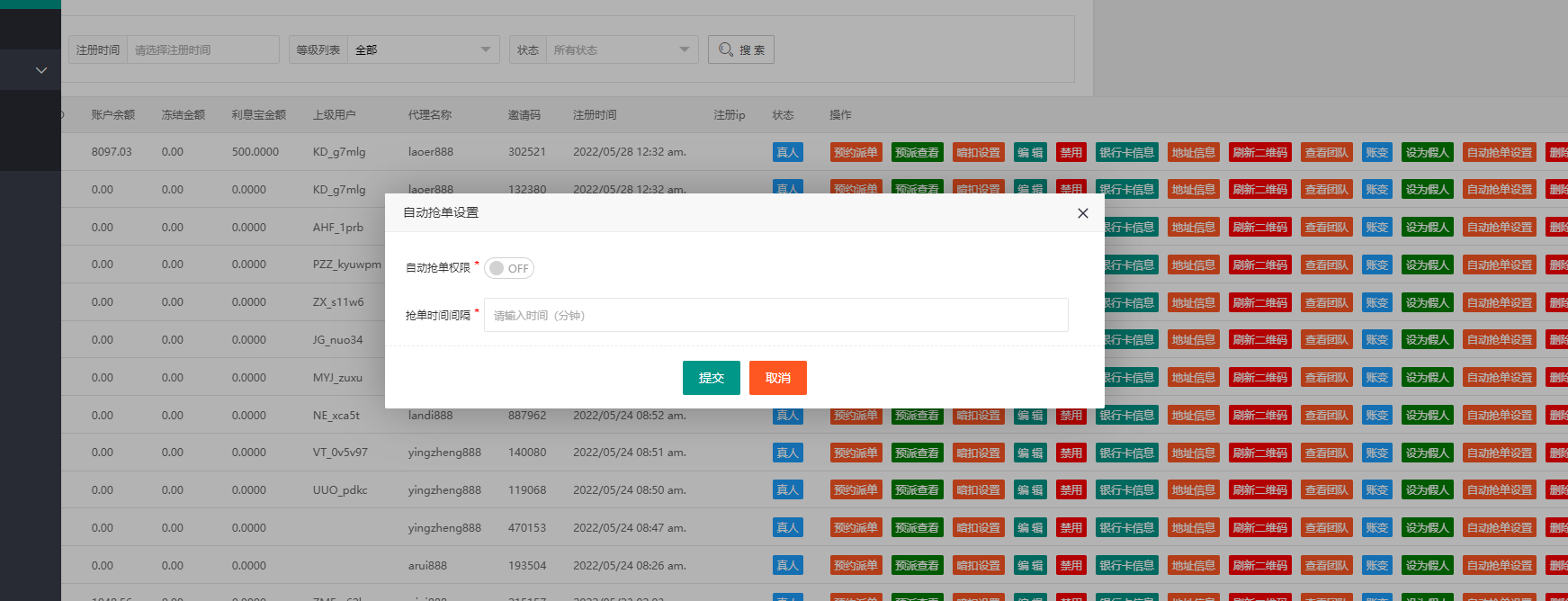Click 编辑 in the VT_0v5v97 row

click(1031, 453)
